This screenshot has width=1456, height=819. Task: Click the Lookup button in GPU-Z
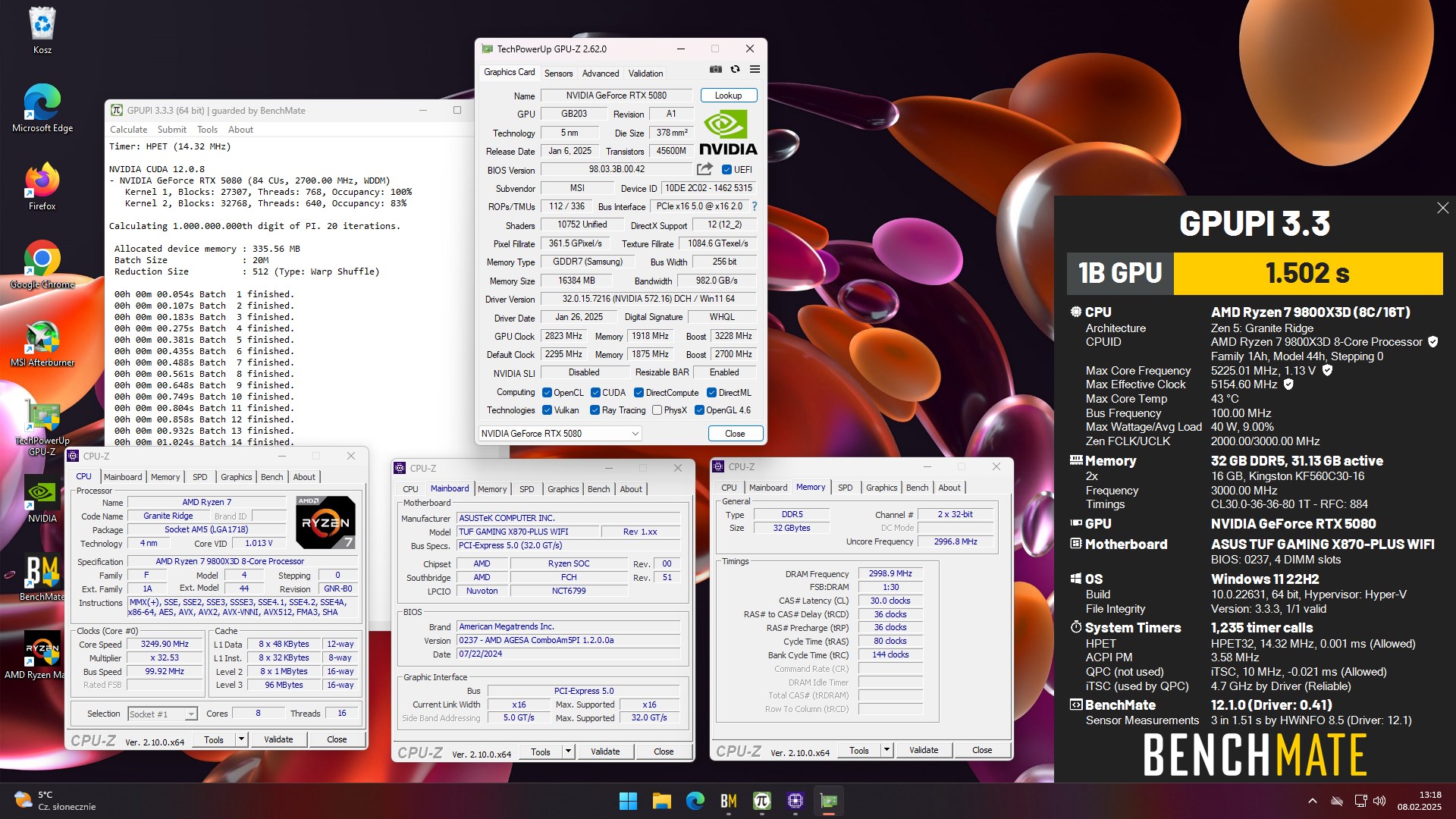point(728,96)
